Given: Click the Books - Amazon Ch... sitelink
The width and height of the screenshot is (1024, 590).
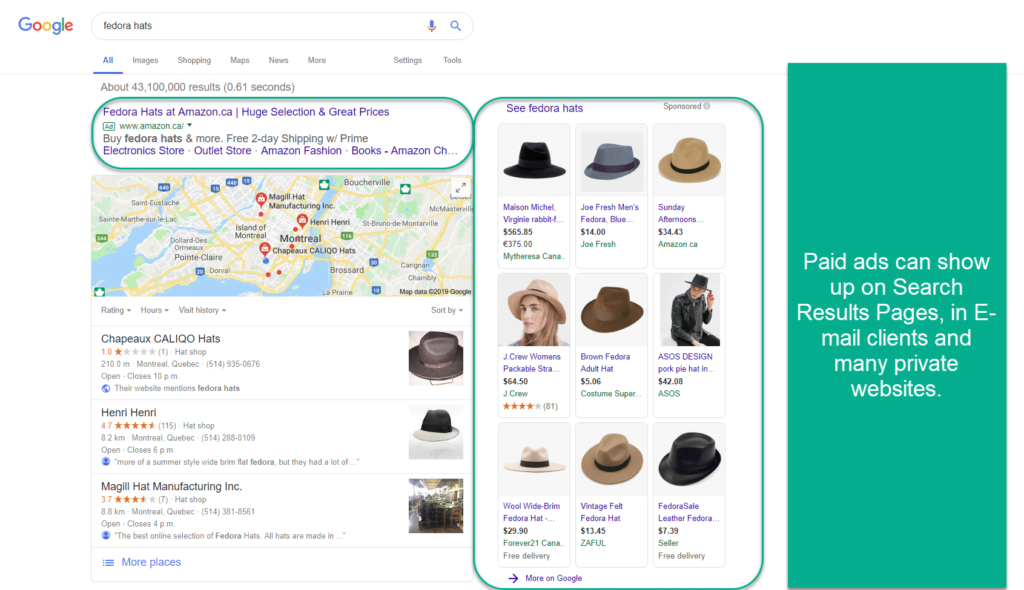Looking at the screenshot, I should (404, 151).
